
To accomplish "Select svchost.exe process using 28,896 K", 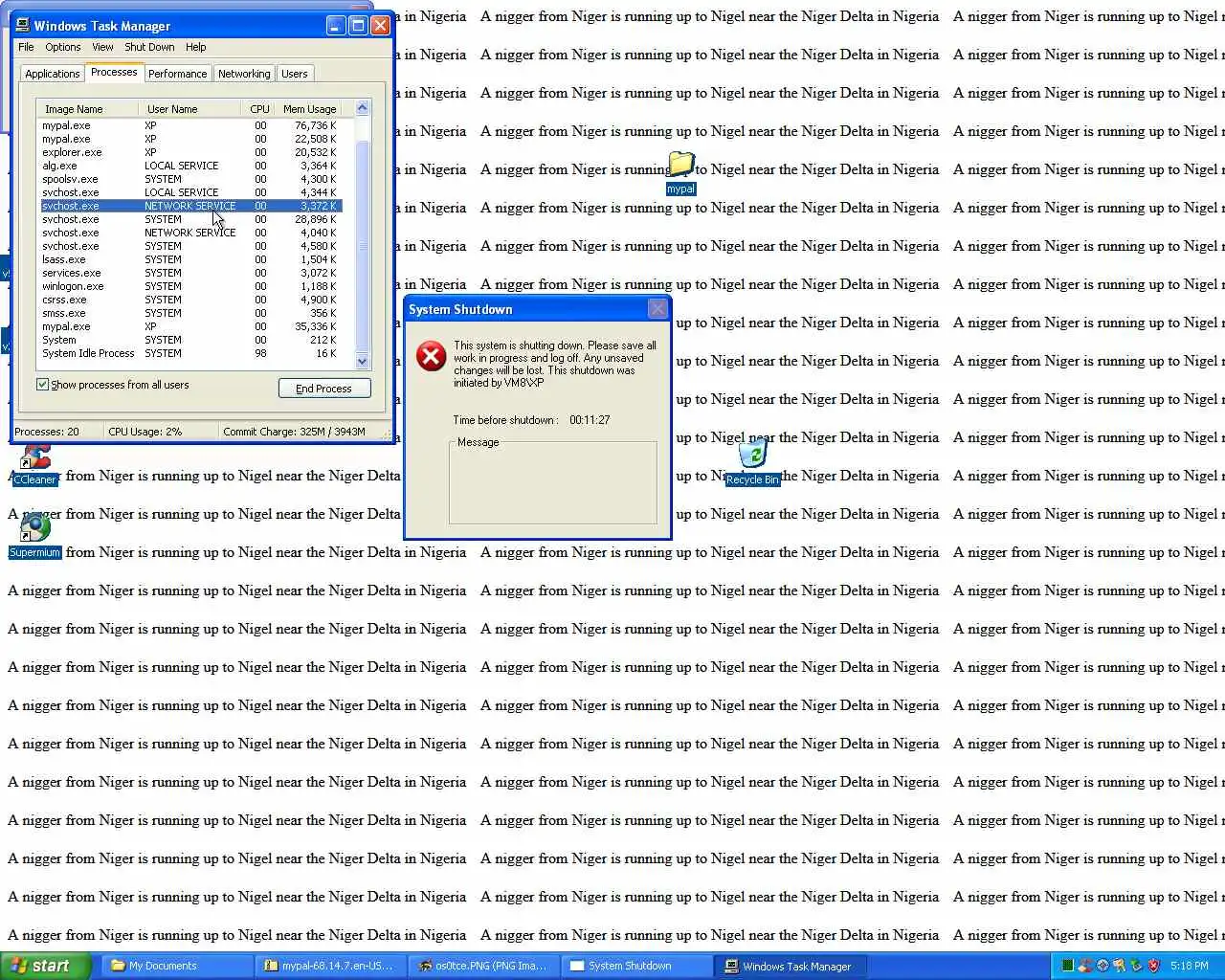I will pyautogui.click(x=189, y=219).
